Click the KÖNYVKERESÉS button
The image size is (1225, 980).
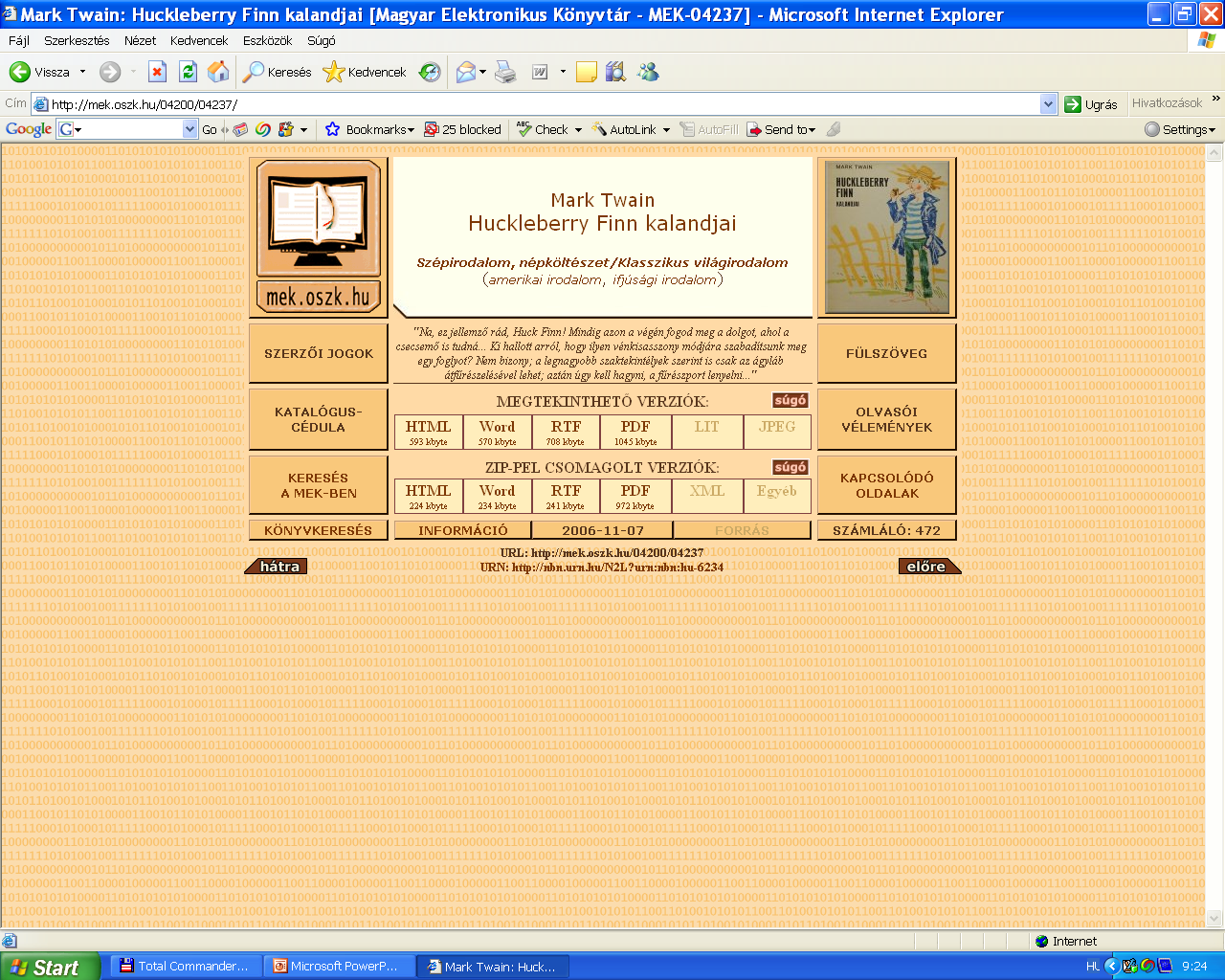[x=319, y=530]
